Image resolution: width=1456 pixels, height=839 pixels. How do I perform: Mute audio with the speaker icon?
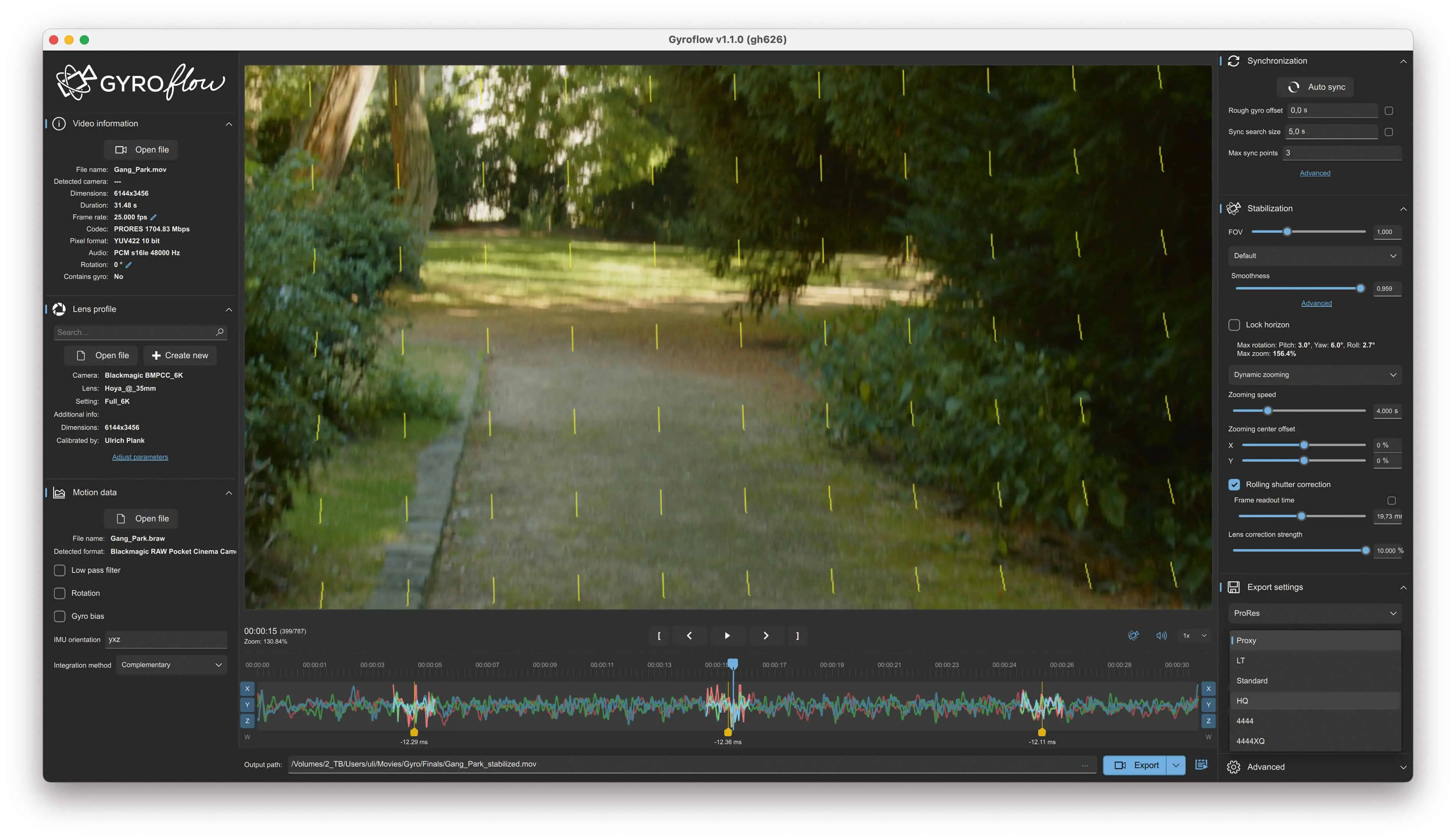click(1161, 636)
